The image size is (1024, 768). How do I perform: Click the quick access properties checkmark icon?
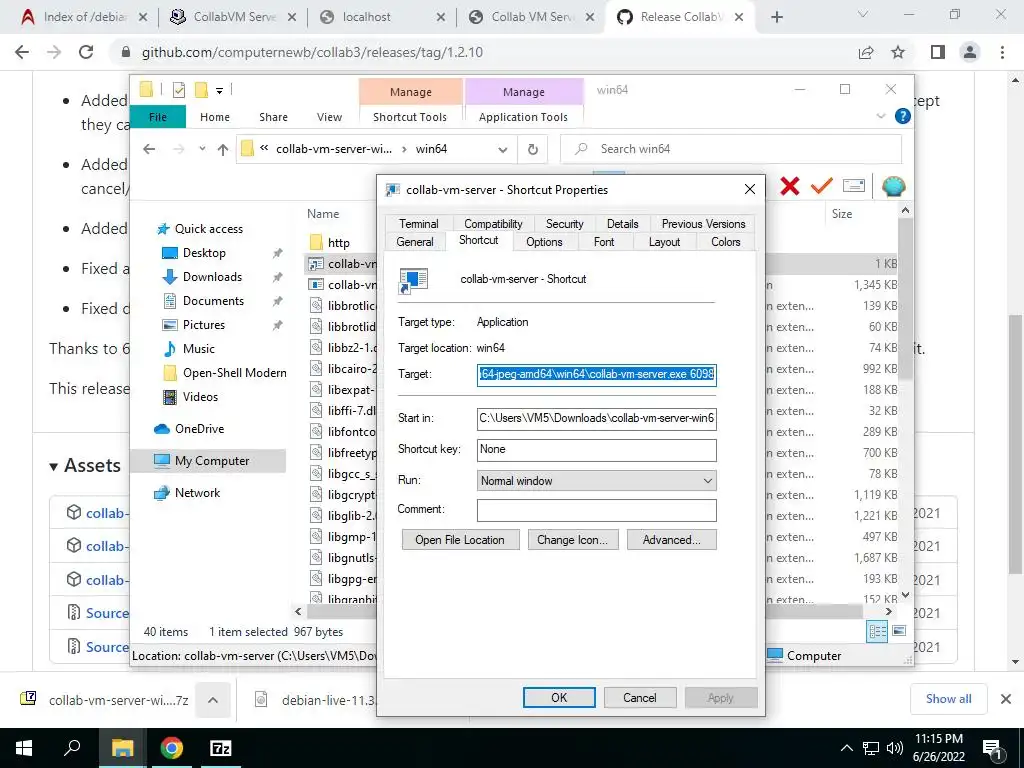point(179,90)
